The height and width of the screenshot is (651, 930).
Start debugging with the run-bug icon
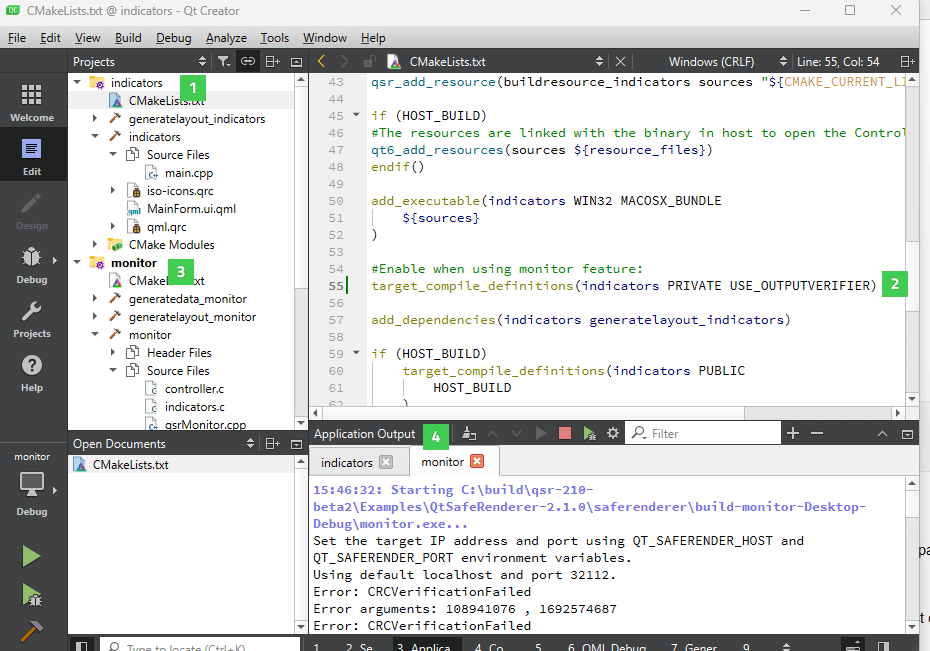[31, 595]
